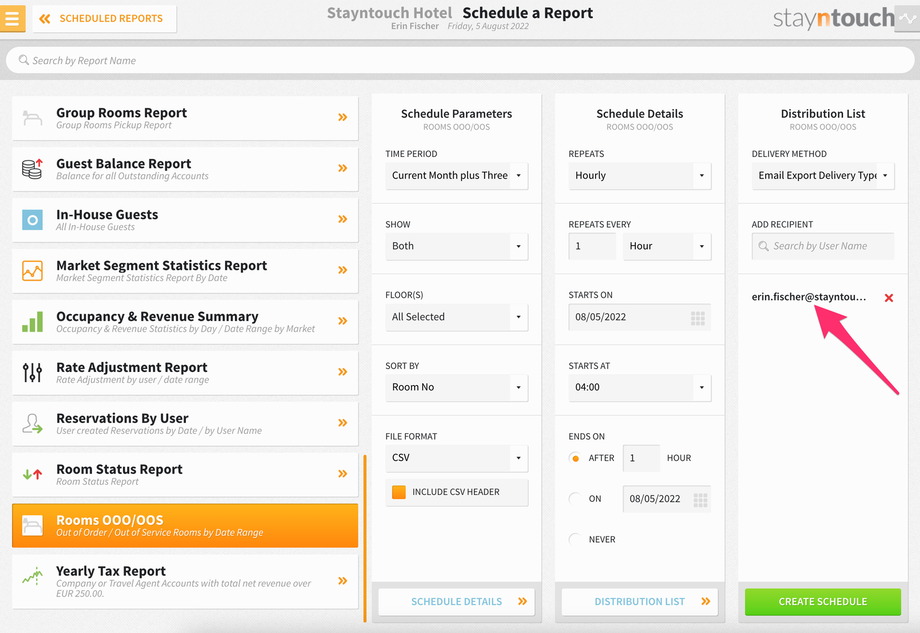Open the File Format CSV dropdown

[456, 458]
